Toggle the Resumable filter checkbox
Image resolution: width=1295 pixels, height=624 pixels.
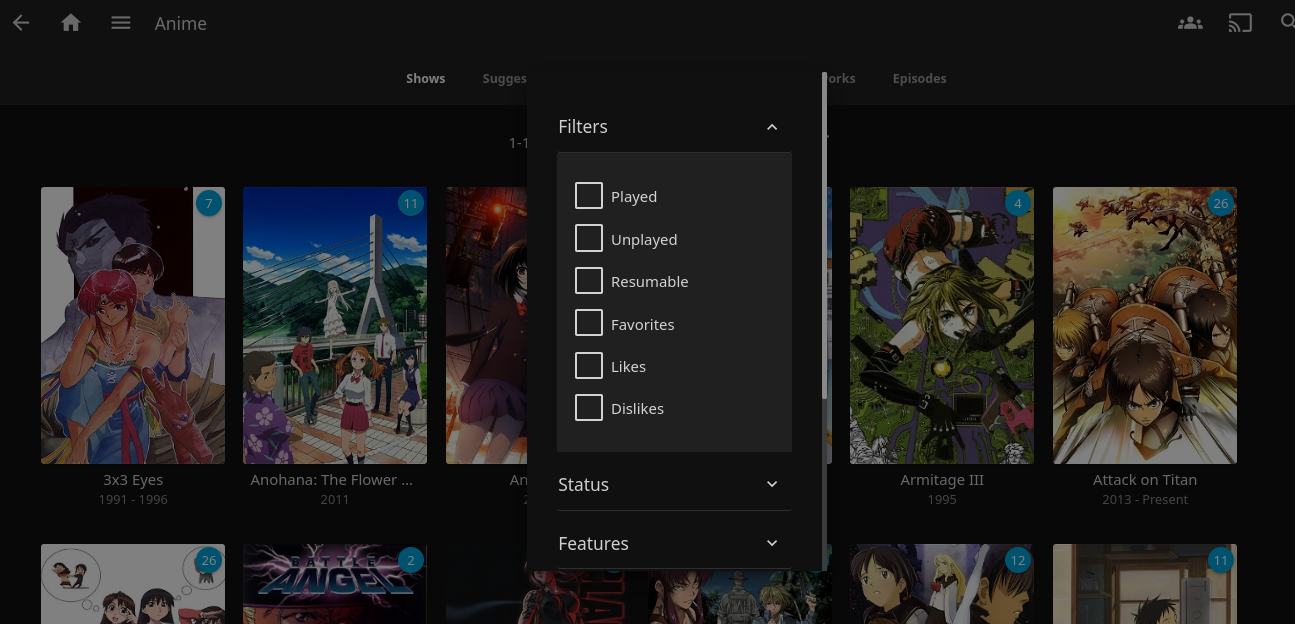[589, 281]
